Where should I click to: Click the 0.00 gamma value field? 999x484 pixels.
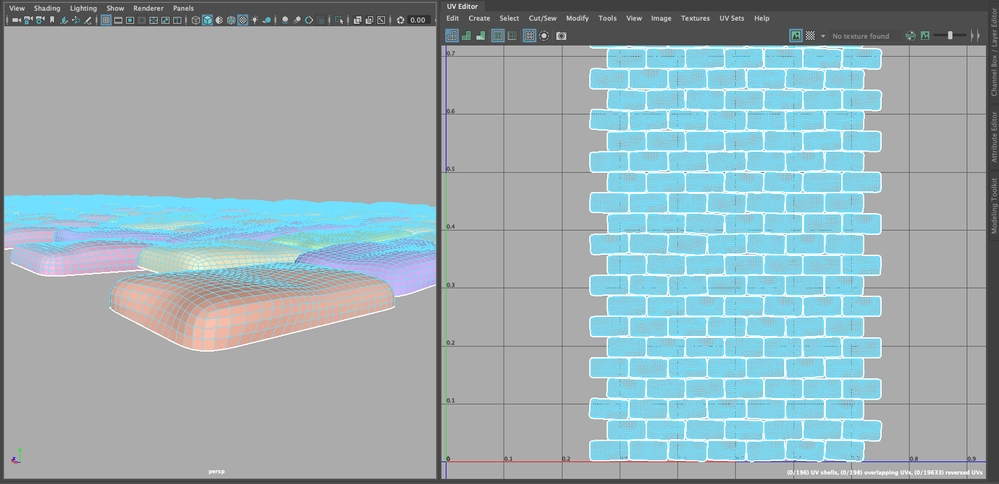pos(418,20)
